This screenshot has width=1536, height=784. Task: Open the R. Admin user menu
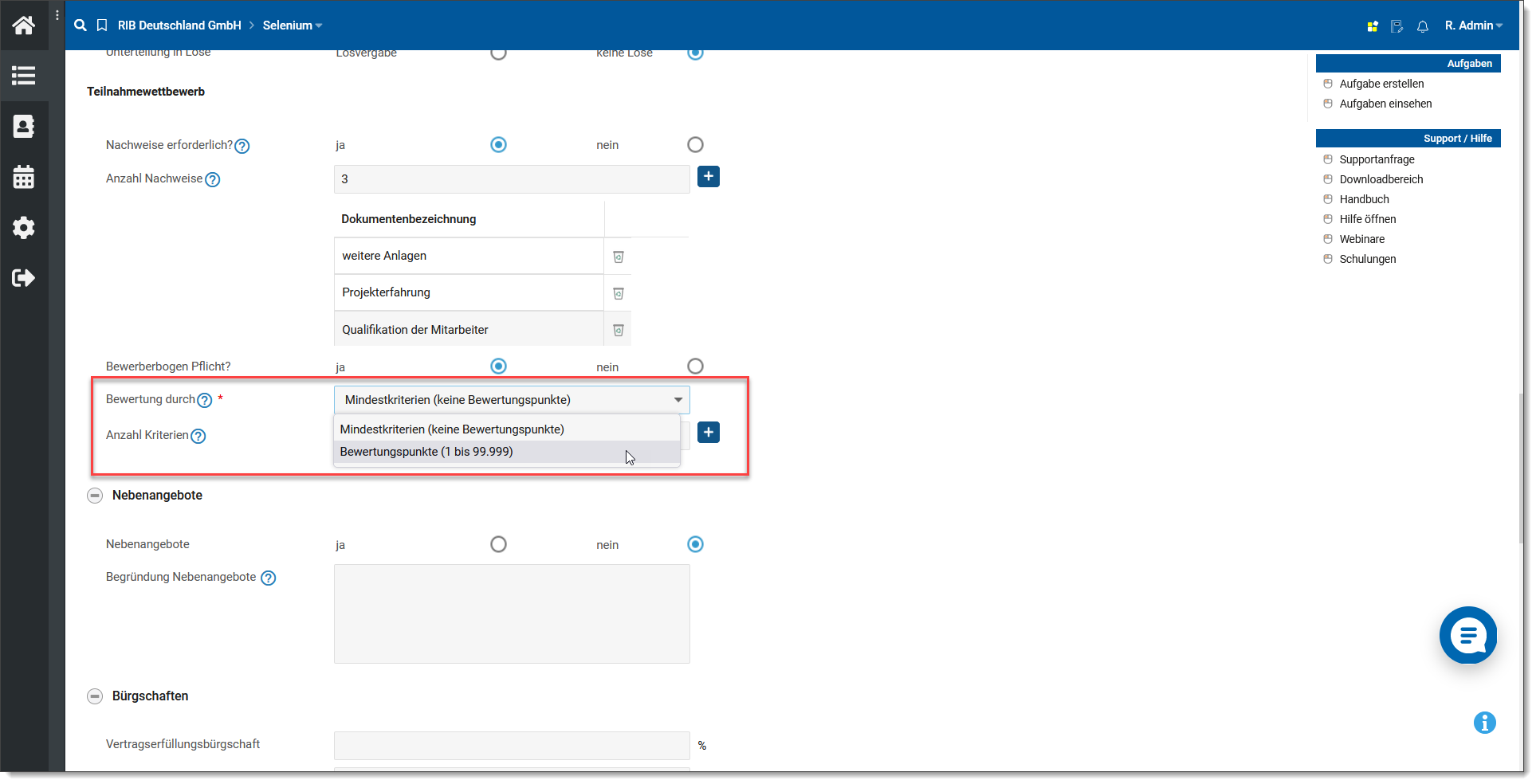pyautogui.click(x=1473, y=25)
